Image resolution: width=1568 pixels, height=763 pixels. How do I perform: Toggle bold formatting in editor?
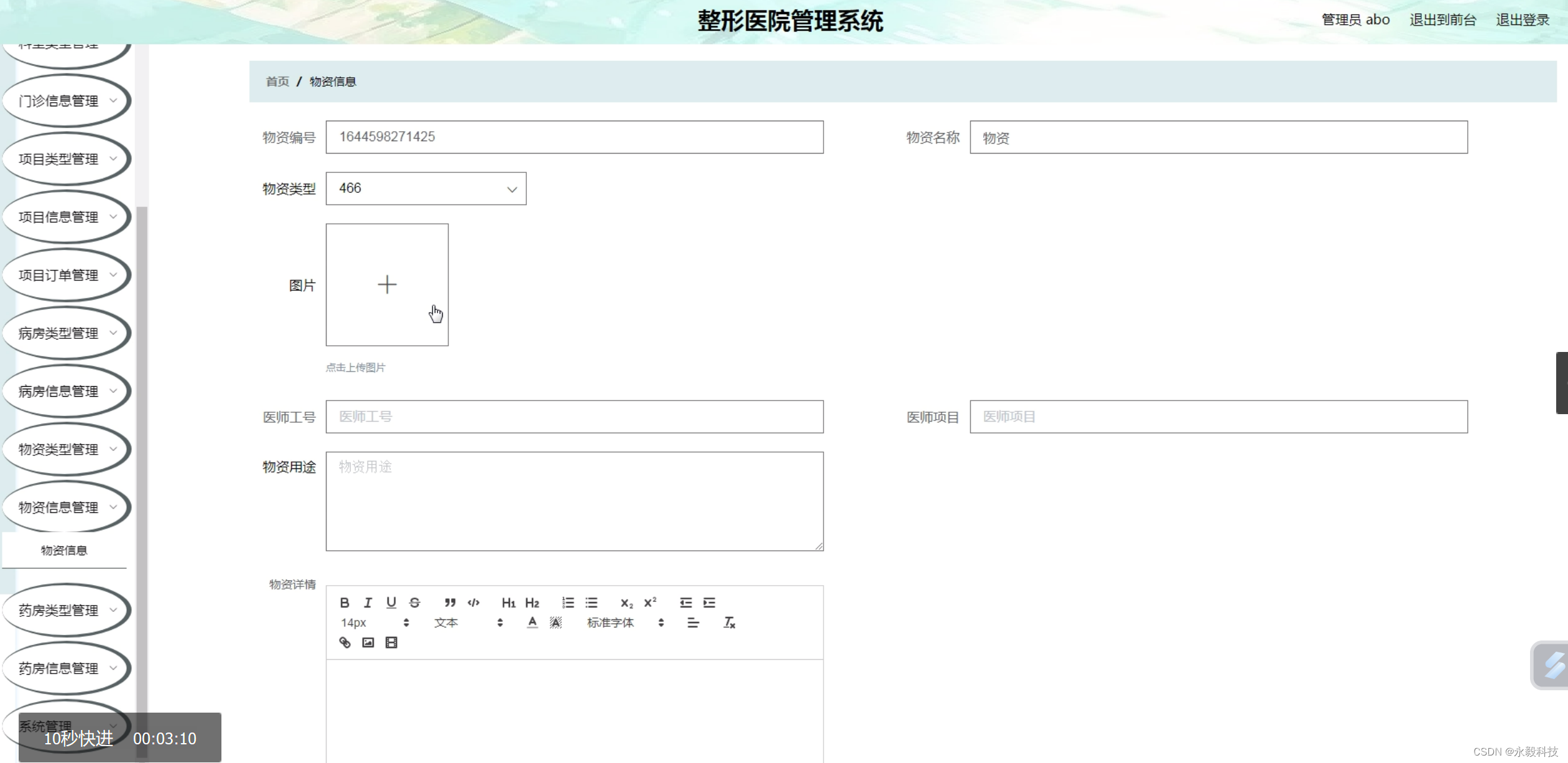[x=345, y=603]
